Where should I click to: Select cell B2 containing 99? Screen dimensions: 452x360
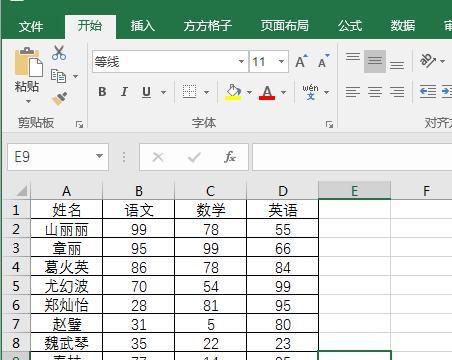tap(138, 228)
